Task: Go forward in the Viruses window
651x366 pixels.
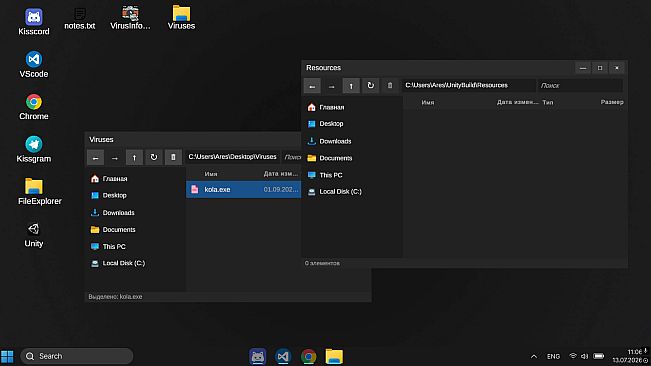Action: [x=115, y=158]
